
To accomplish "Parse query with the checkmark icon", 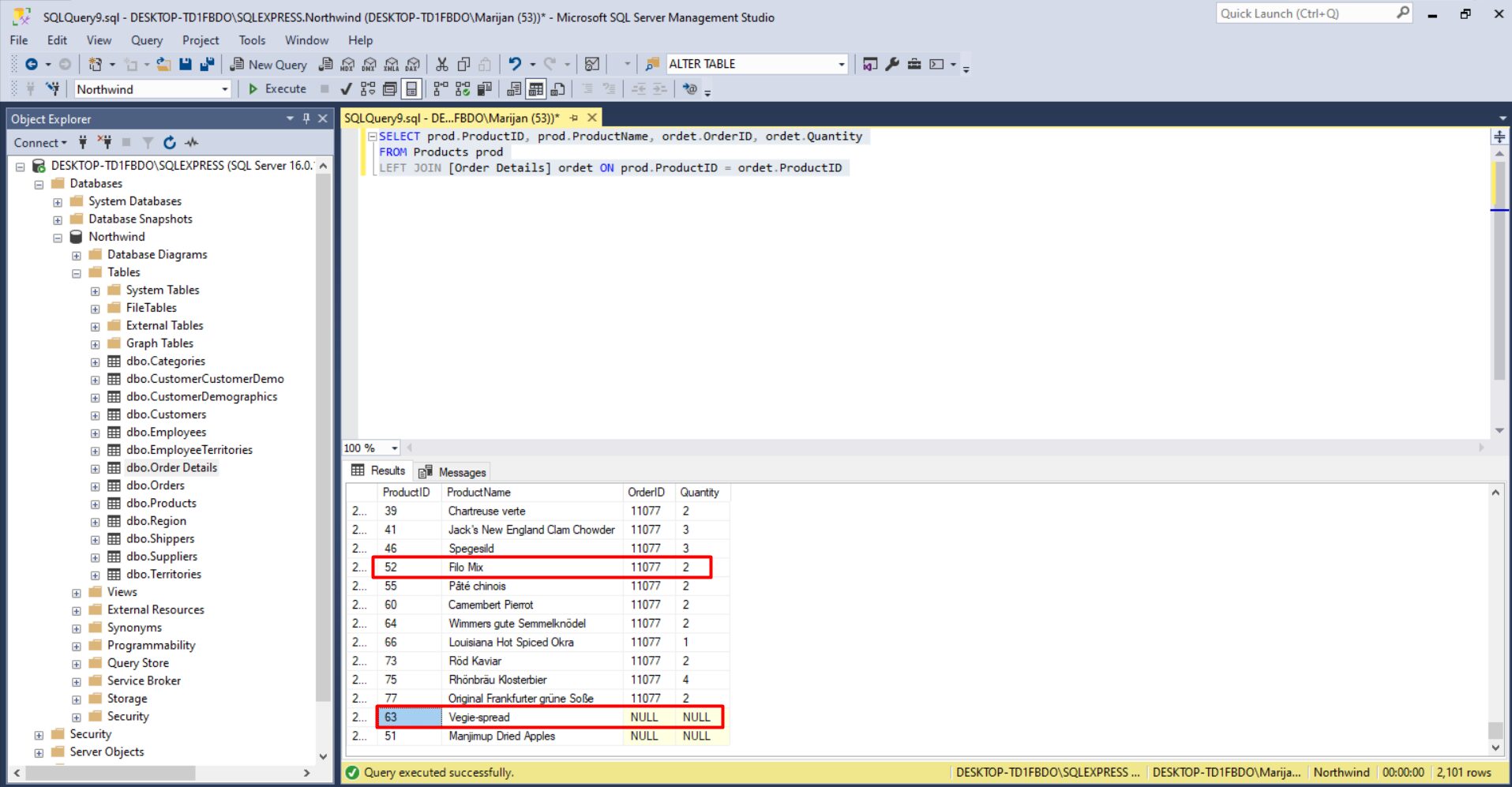I will pos(346,88).
